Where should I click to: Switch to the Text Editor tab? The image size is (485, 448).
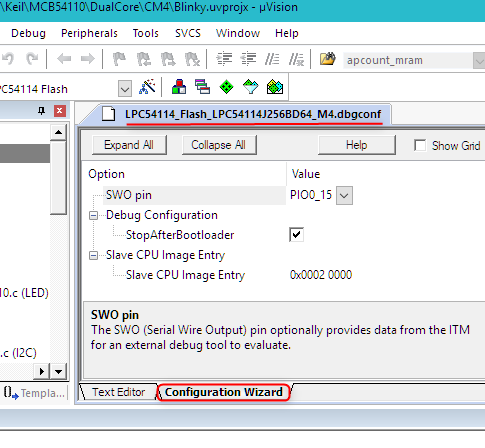pyautogui.click(x=118, y=392)
